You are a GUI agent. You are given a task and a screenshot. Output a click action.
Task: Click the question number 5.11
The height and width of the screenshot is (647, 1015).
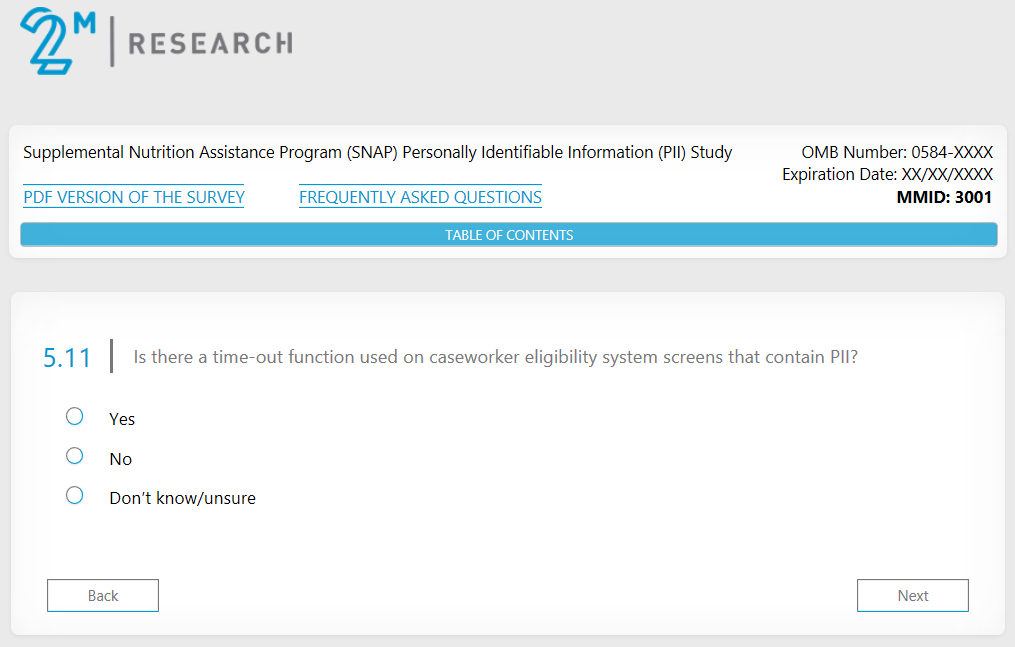point(67,358)
